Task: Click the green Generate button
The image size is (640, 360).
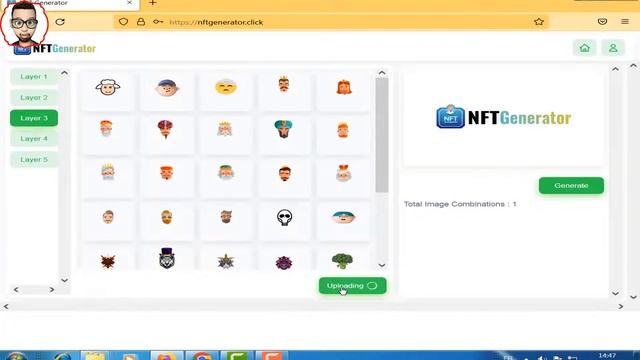Action: [571, 185]
